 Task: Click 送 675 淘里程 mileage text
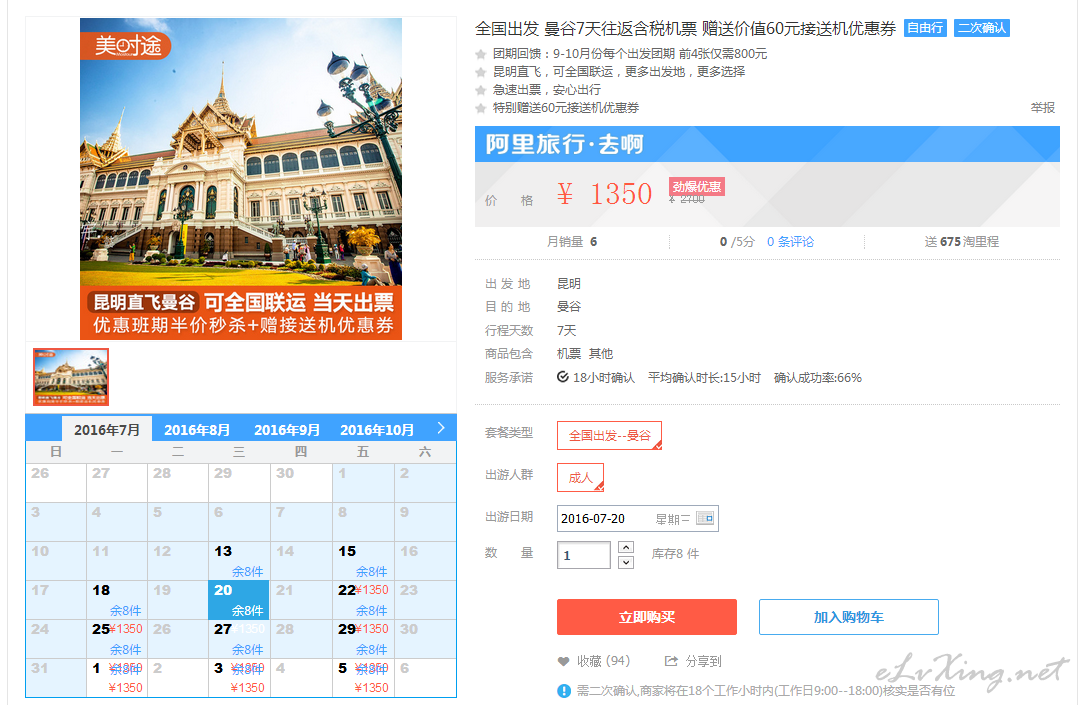962,242
